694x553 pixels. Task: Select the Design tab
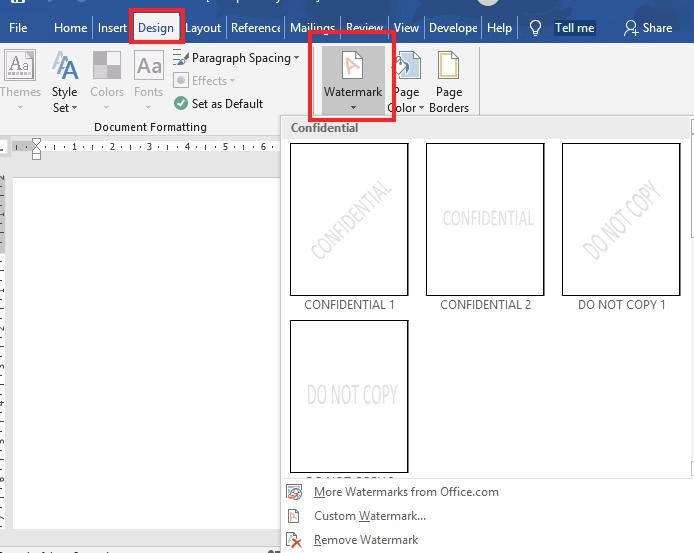click(156, 27)
